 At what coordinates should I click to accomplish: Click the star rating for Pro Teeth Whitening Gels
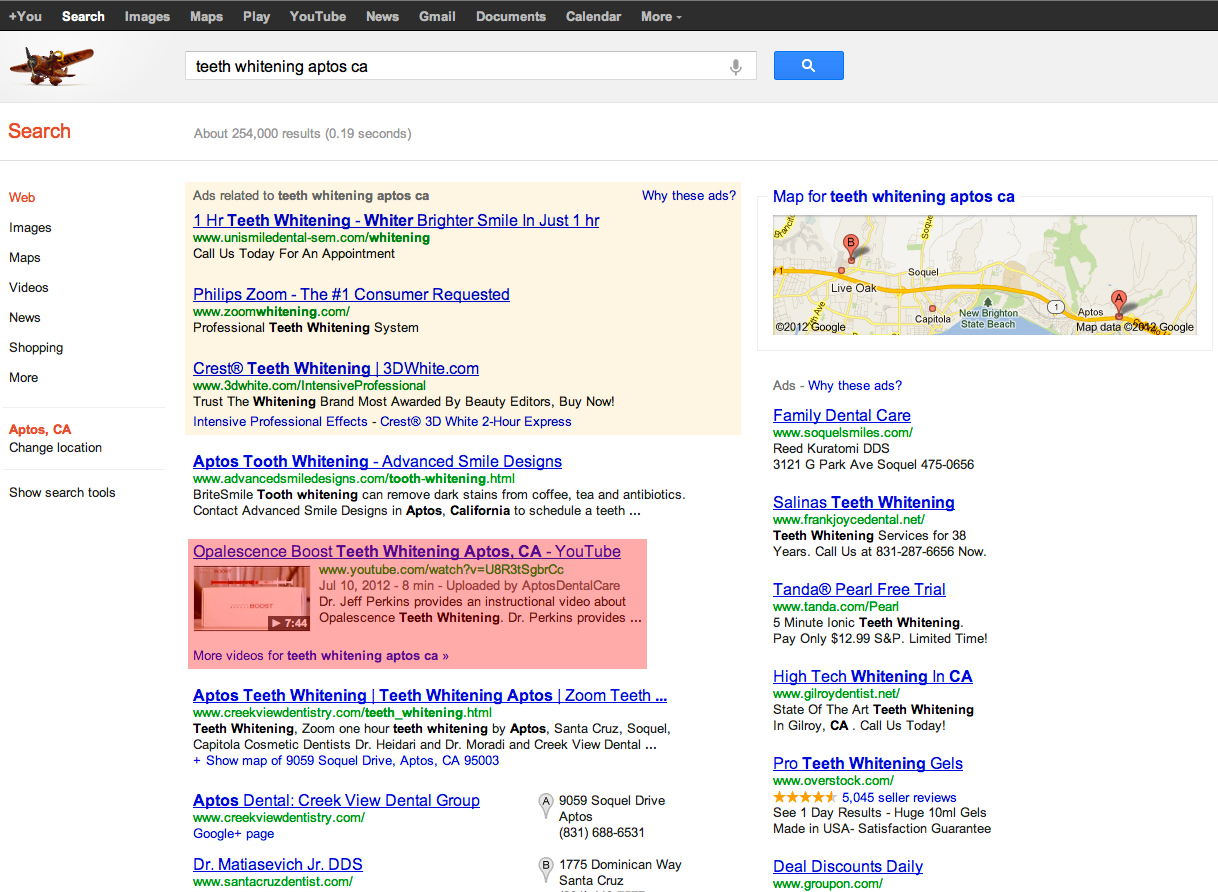point(805,797)
